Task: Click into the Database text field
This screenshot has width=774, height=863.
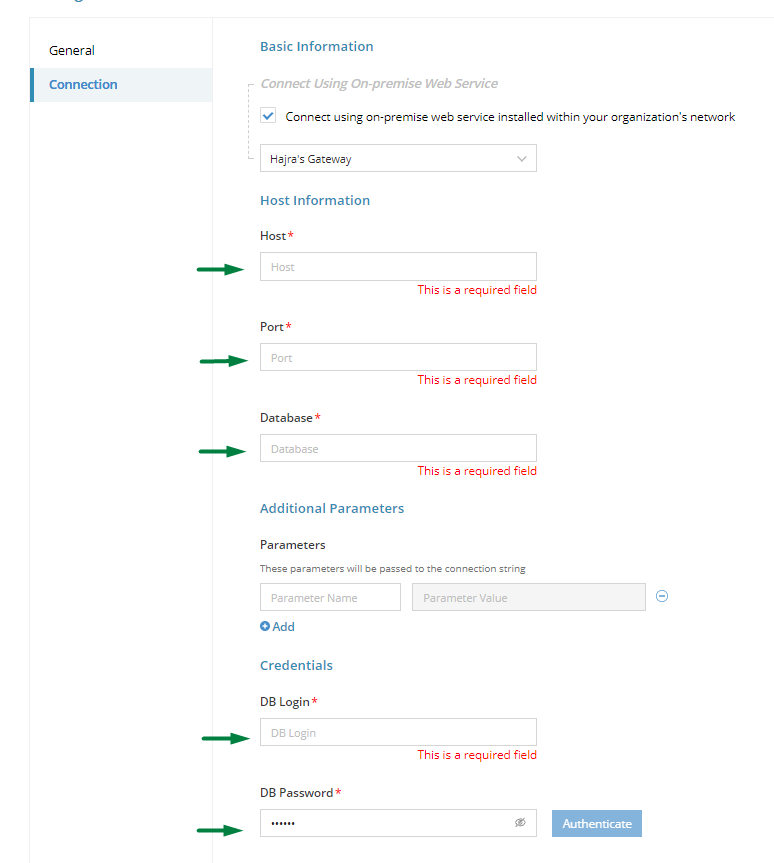Action: (x=398, y=448)
